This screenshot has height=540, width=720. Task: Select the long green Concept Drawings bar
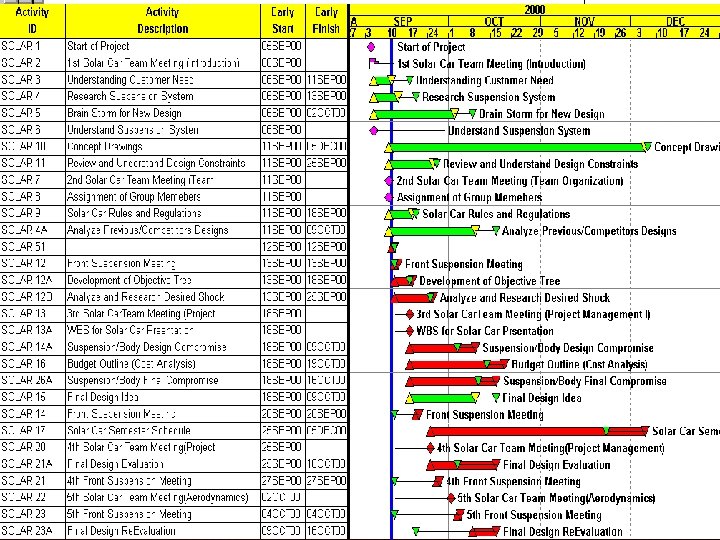pos(518,147)
